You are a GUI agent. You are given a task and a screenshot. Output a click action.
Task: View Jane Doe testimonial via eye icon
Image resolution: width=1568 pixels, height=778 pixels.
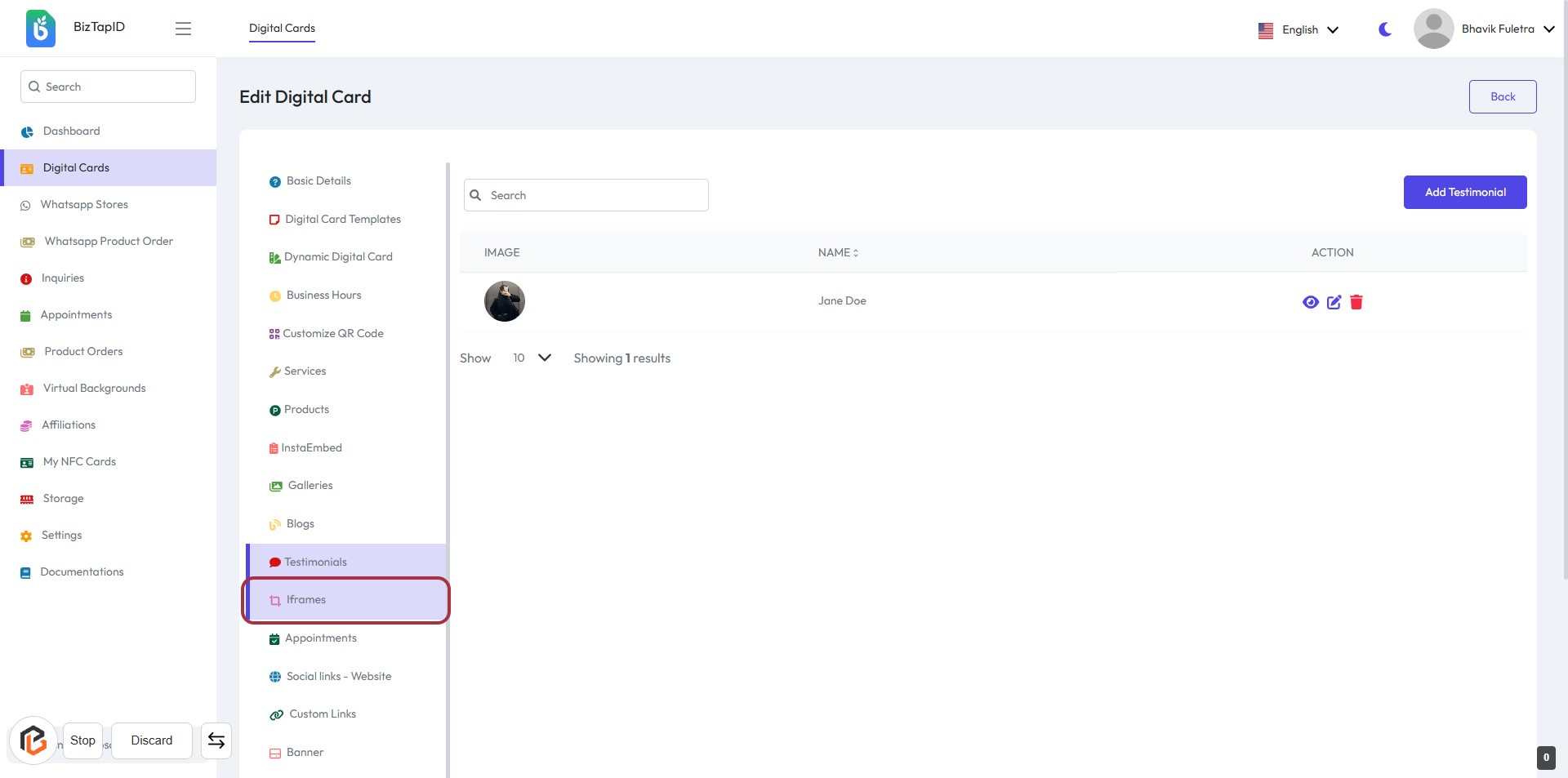point(1310,302)
